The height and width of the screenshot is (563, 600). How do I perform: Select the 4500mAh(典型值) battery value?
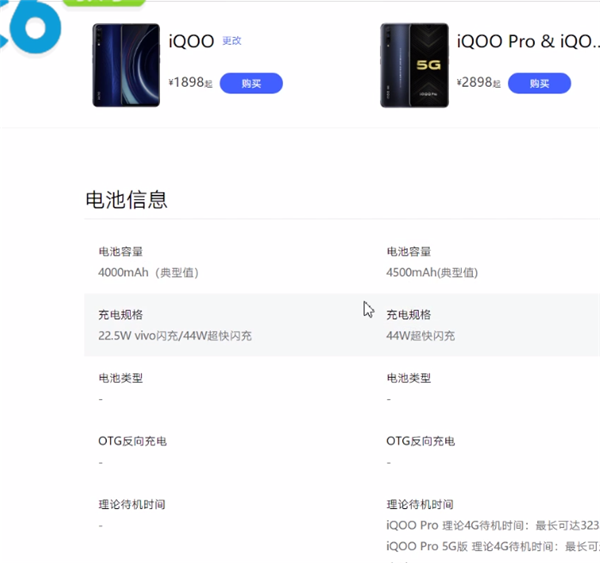pos(432,273)
